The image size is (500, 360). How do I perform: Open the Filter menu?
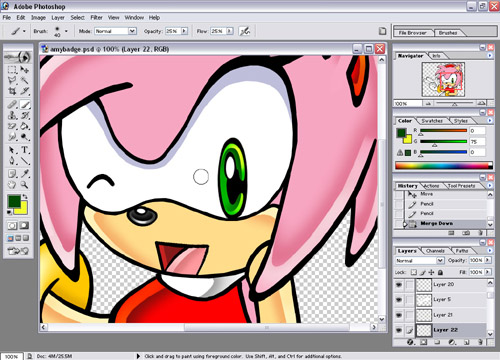point(96,17)
